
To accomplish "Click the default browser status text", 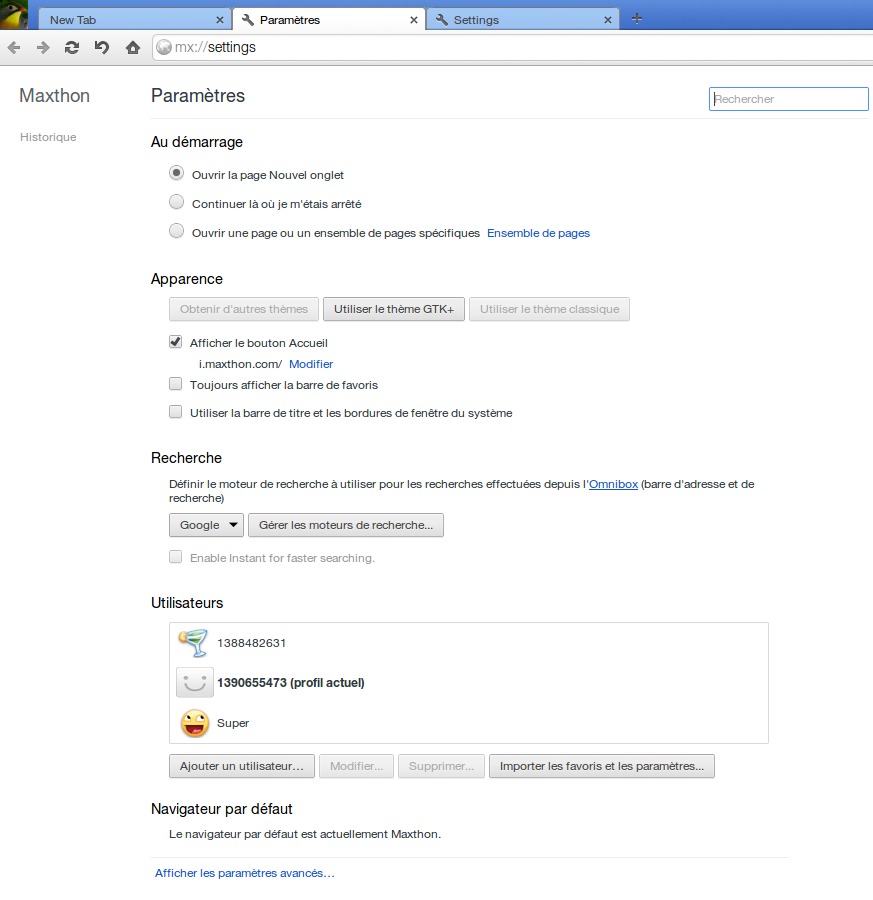I will tap(305, 834).
